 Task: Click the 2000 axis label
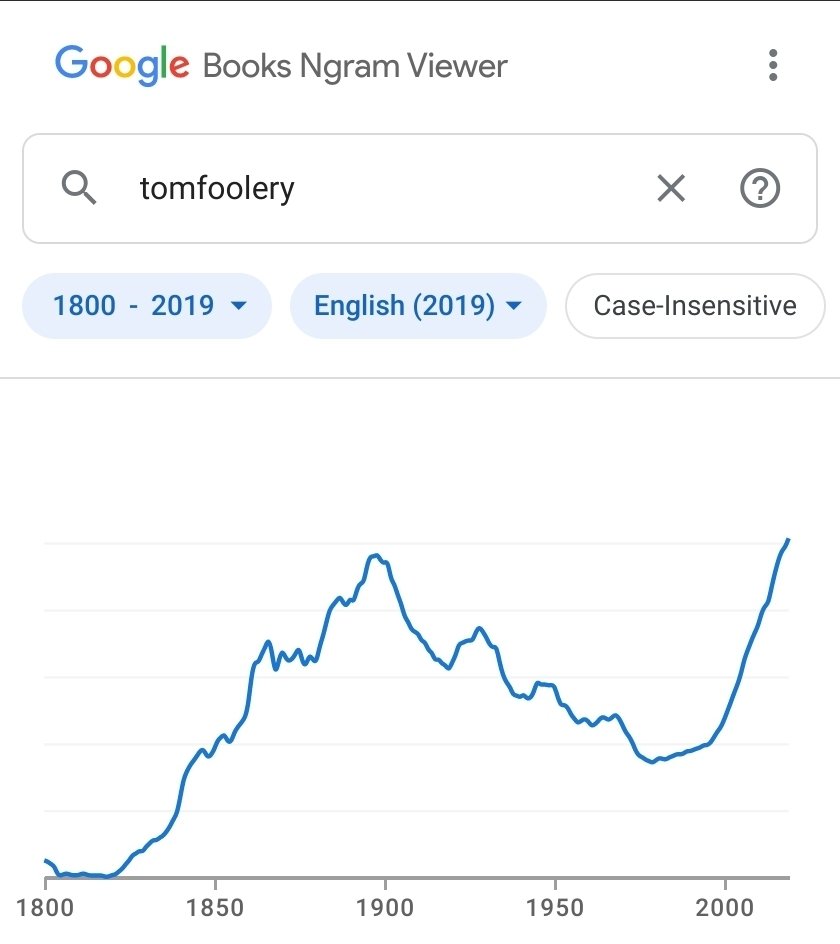725,908
